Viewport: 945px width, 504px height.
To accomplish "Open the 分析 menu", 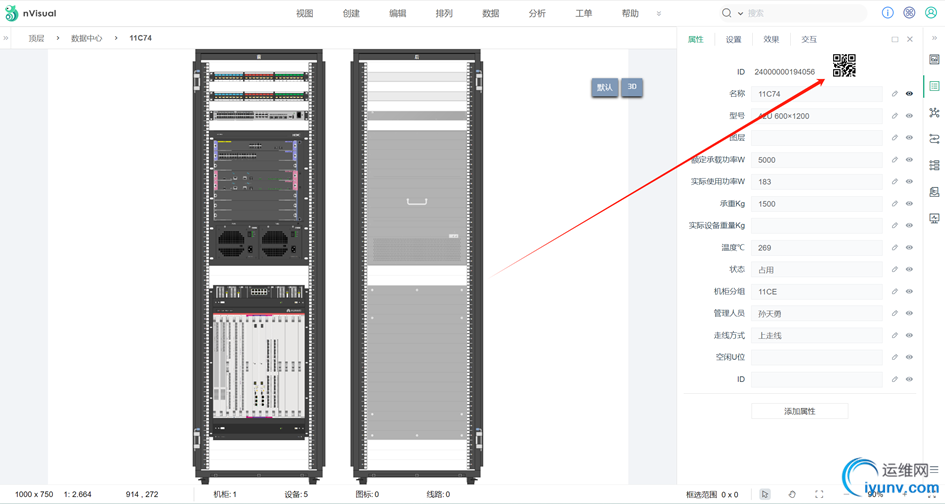I will click(537, 13).
